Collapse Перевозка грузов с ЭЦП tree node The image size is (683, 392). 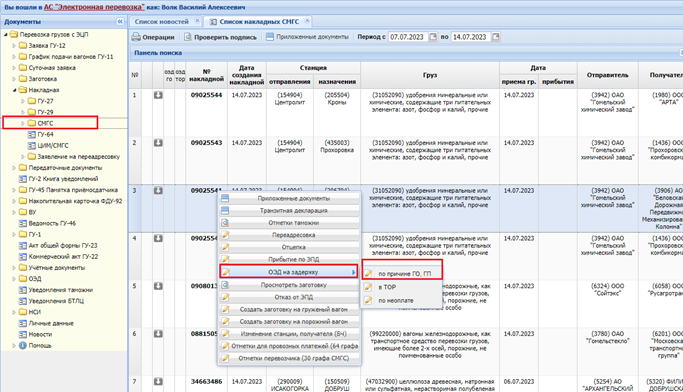(x=6, y=34)
